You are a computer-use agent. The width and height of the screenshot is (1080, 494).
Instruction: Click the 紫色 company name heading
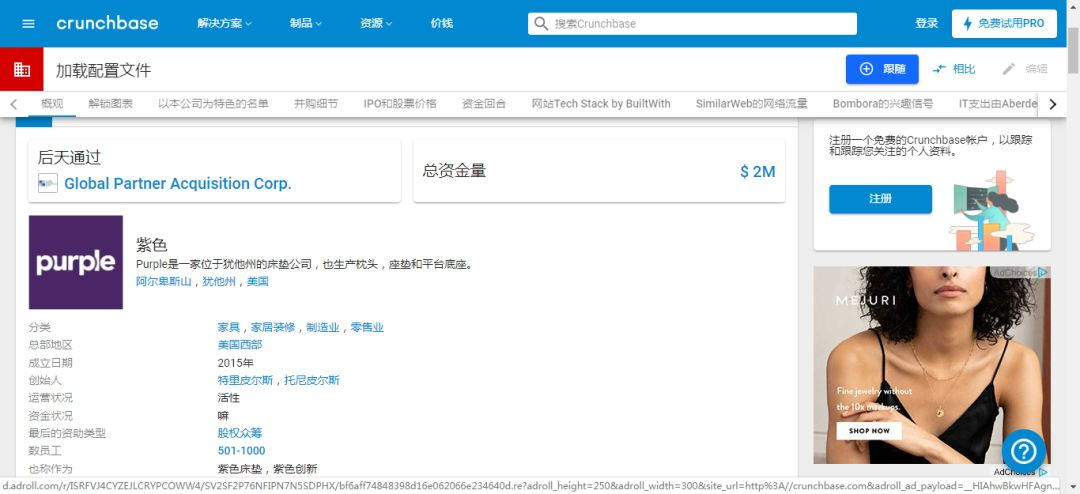(152, 245)
